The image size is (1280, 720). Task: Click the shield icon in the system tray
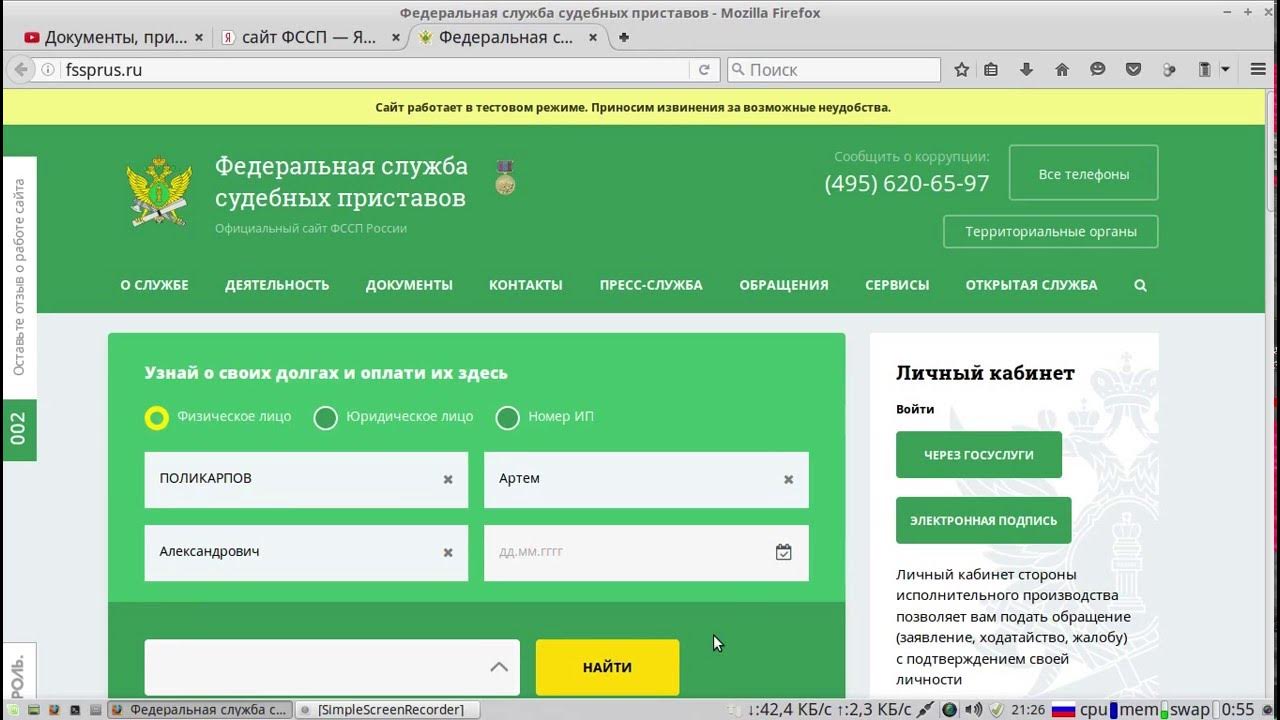pos(996,710)
